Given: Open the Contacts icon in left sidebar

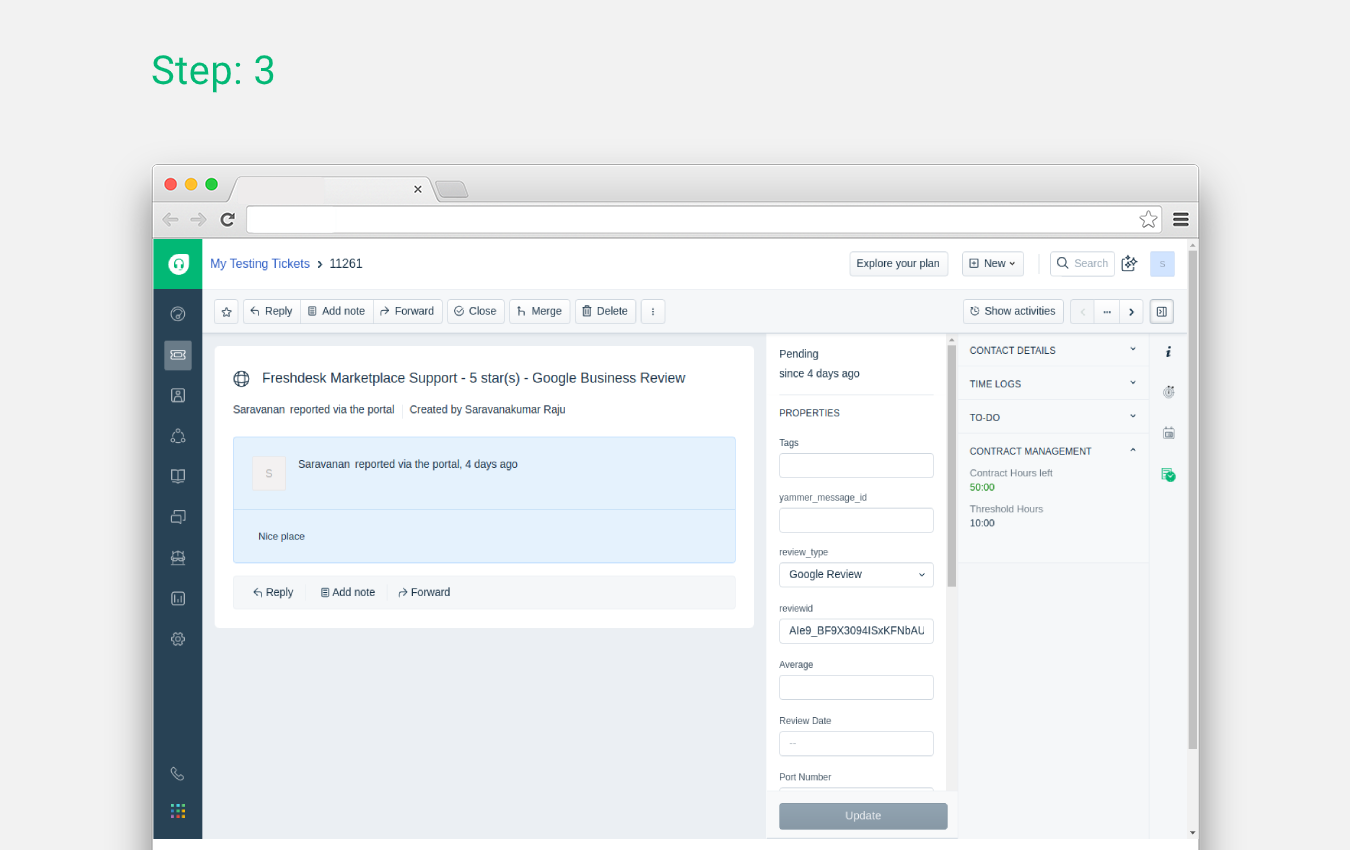Looking at the screenshot, I should click(x=178, y=395).
